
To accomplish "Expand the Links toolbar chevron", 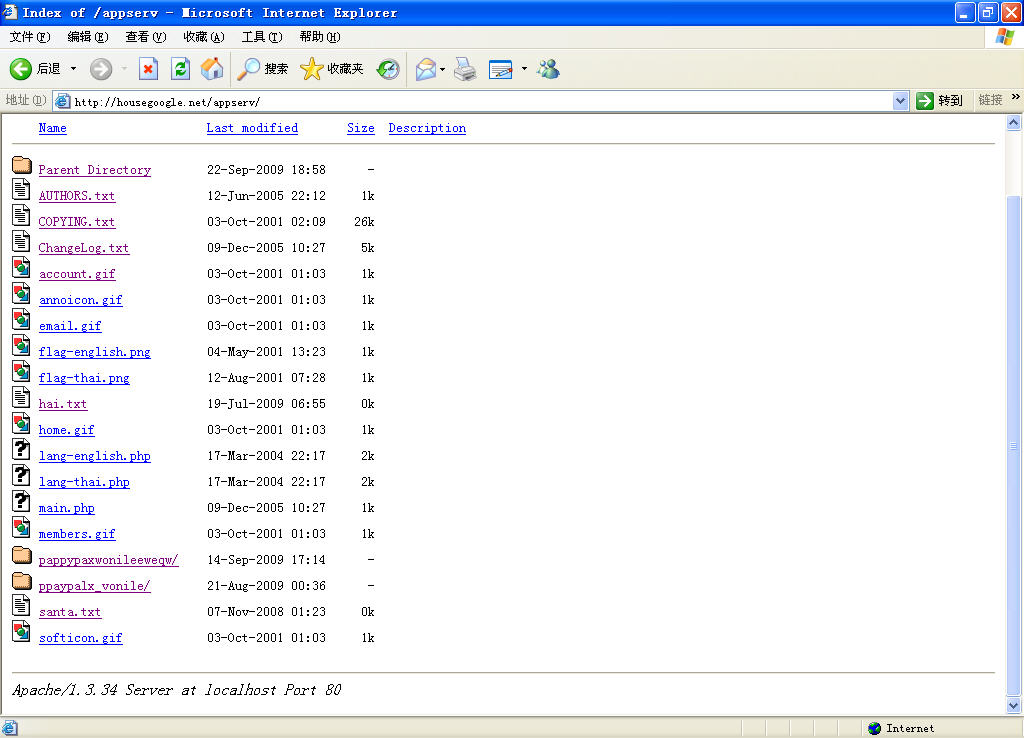I will 1016,97.
